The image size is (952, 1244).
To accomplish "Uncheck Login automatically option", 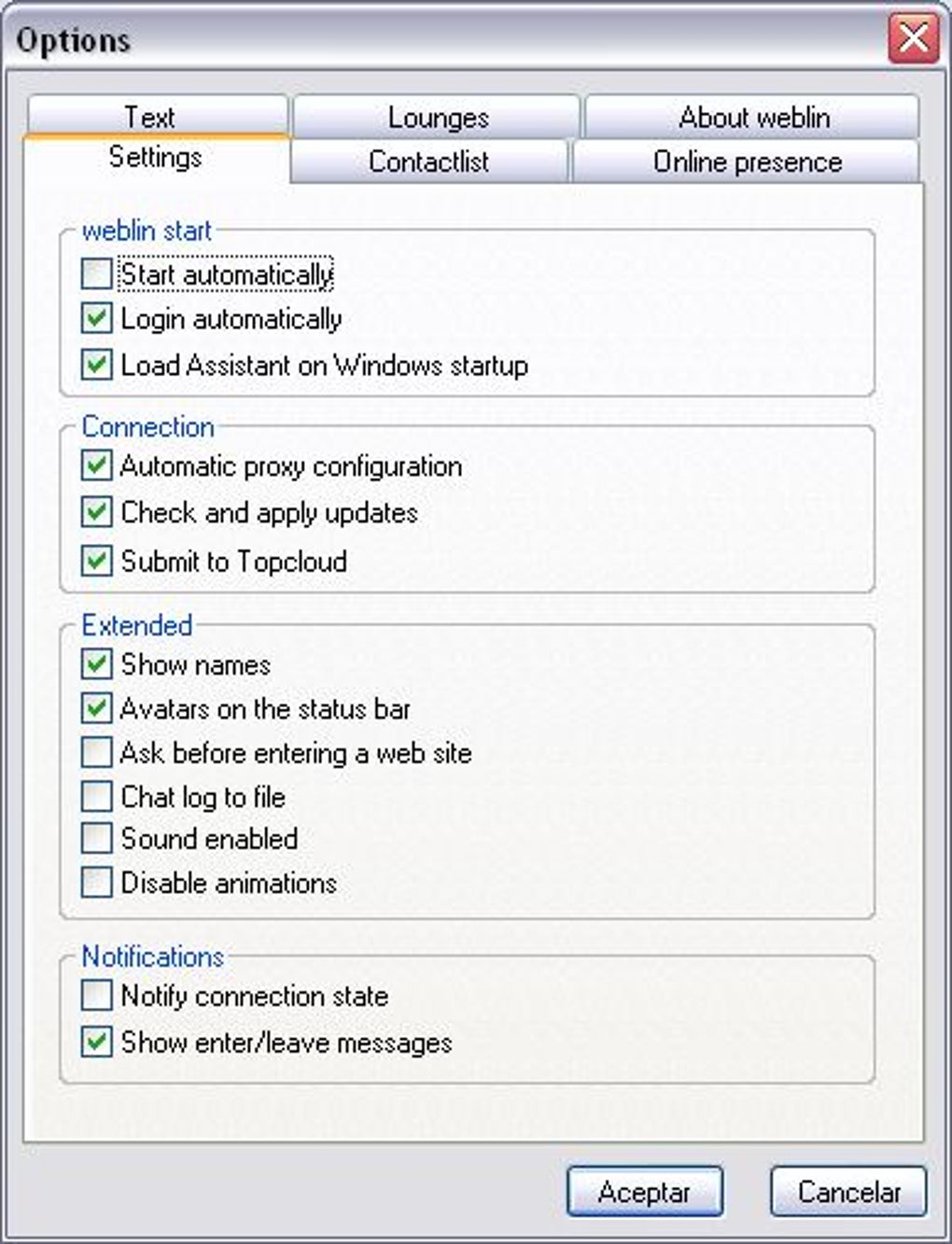I will pyautogui.click(x=96, y=319).
